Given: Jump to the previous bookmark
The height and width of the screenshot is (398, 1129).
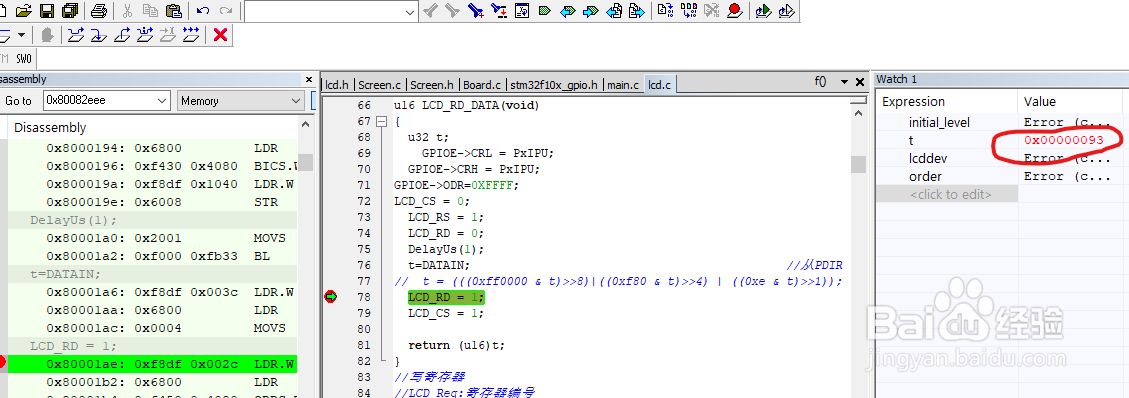Looking at the screenshot, I should (x=568, y=11).
